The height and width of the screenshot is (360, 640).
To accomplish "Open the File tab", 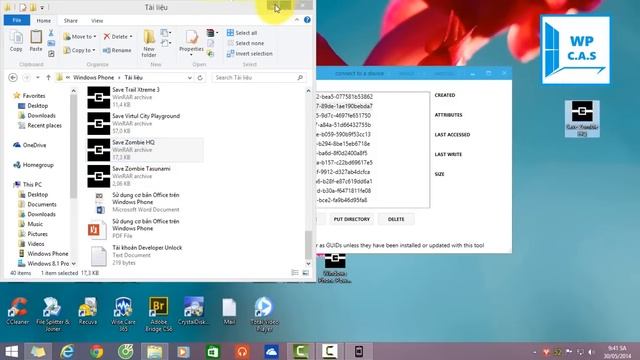I will click(17, 20).
